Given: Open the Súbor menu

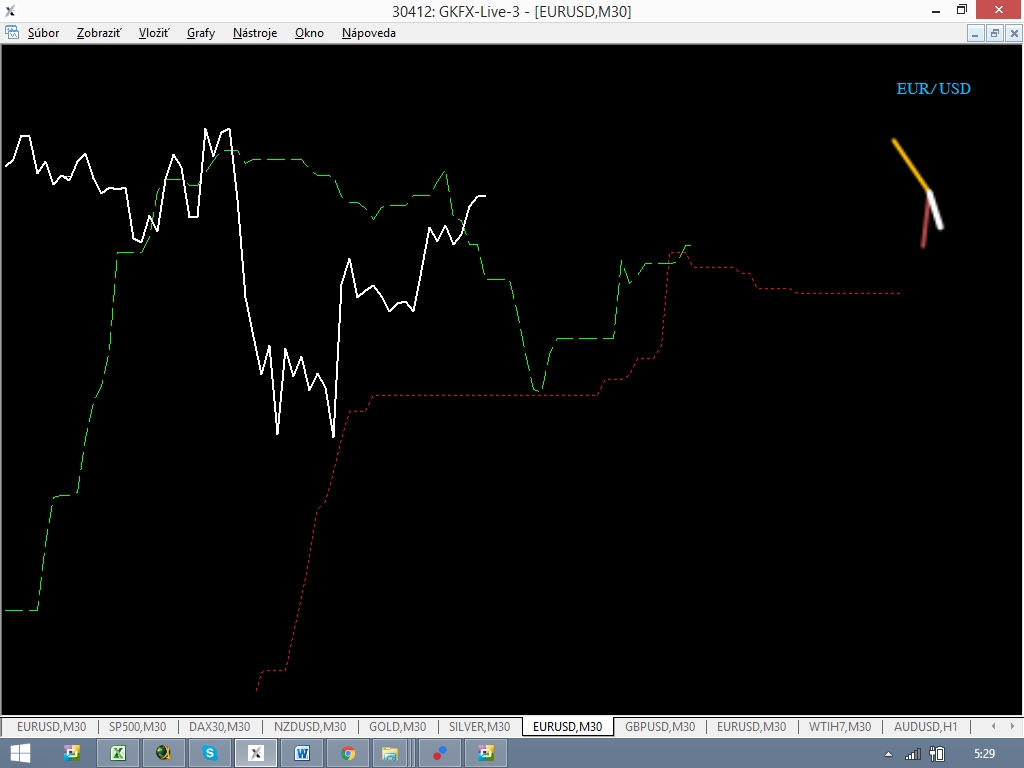Looking at the screenshot, I should click(x=43, y=33).
